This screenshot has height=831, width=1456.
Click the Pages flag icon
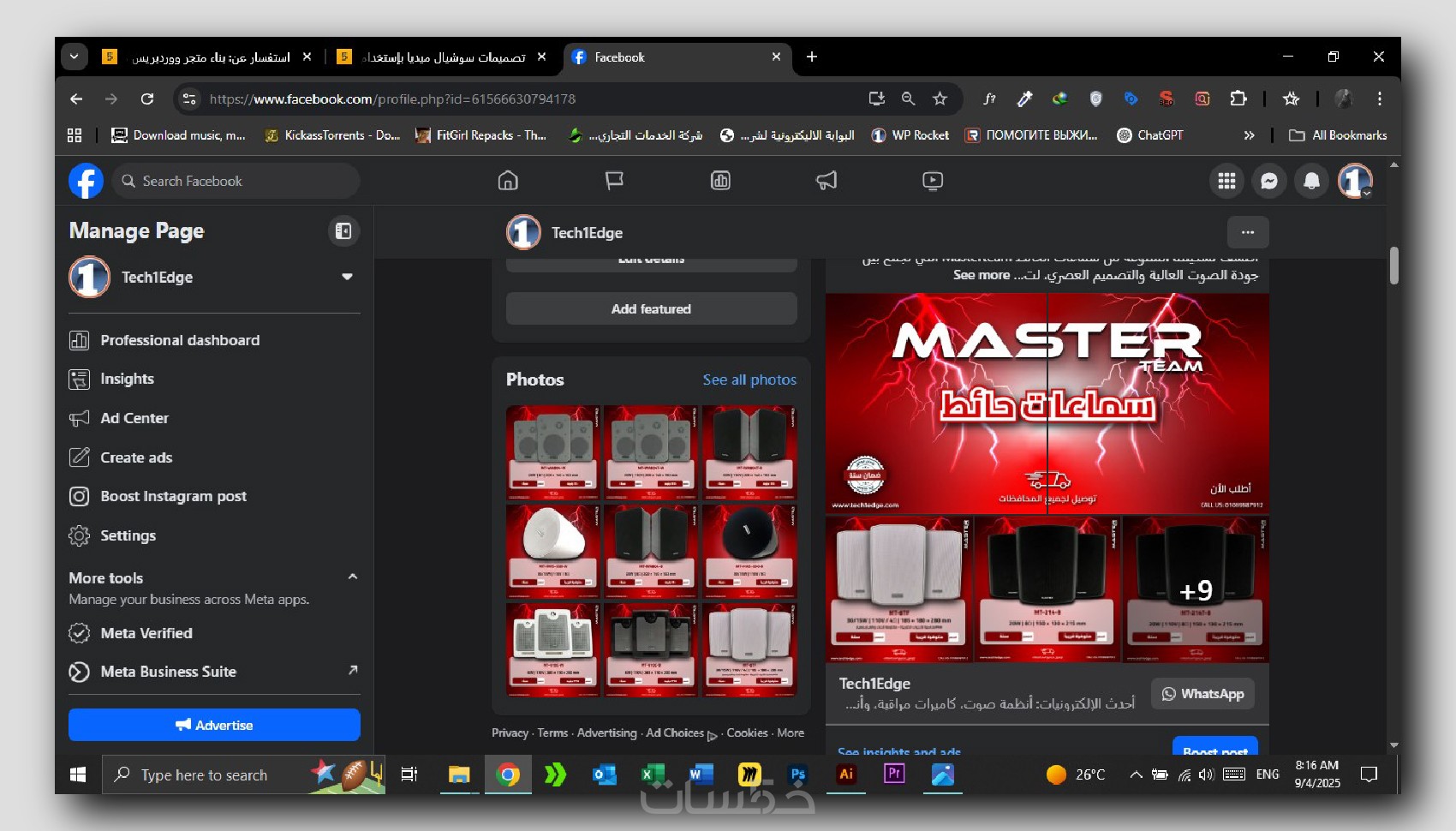point(614,181)
